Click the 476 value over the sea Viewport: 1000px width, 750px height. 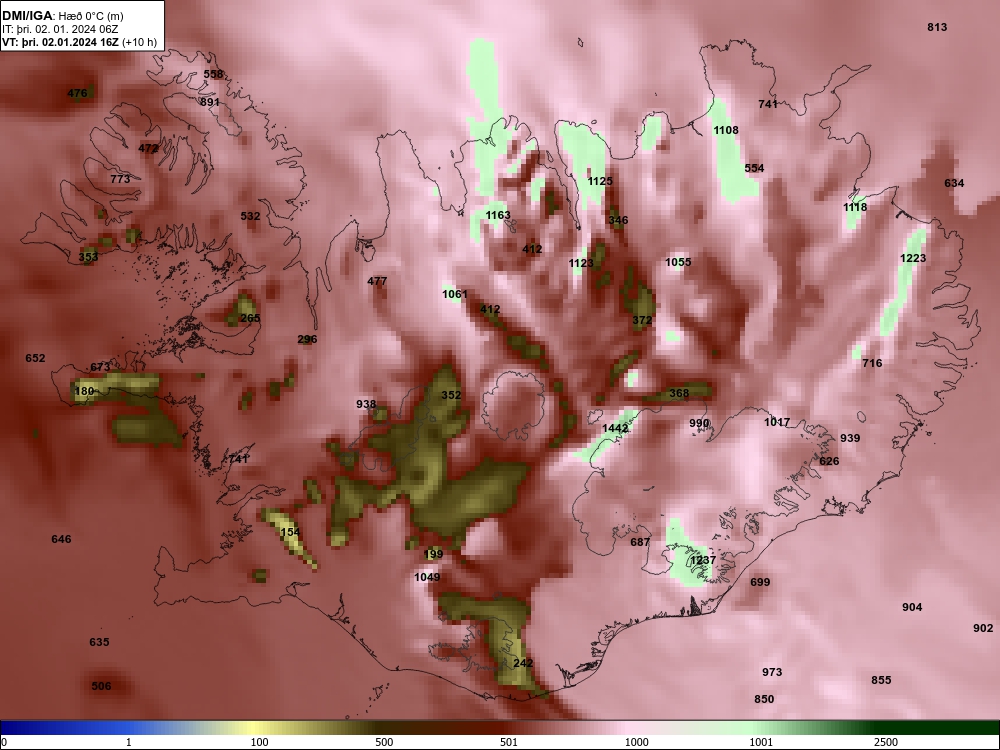coord(77,93)
